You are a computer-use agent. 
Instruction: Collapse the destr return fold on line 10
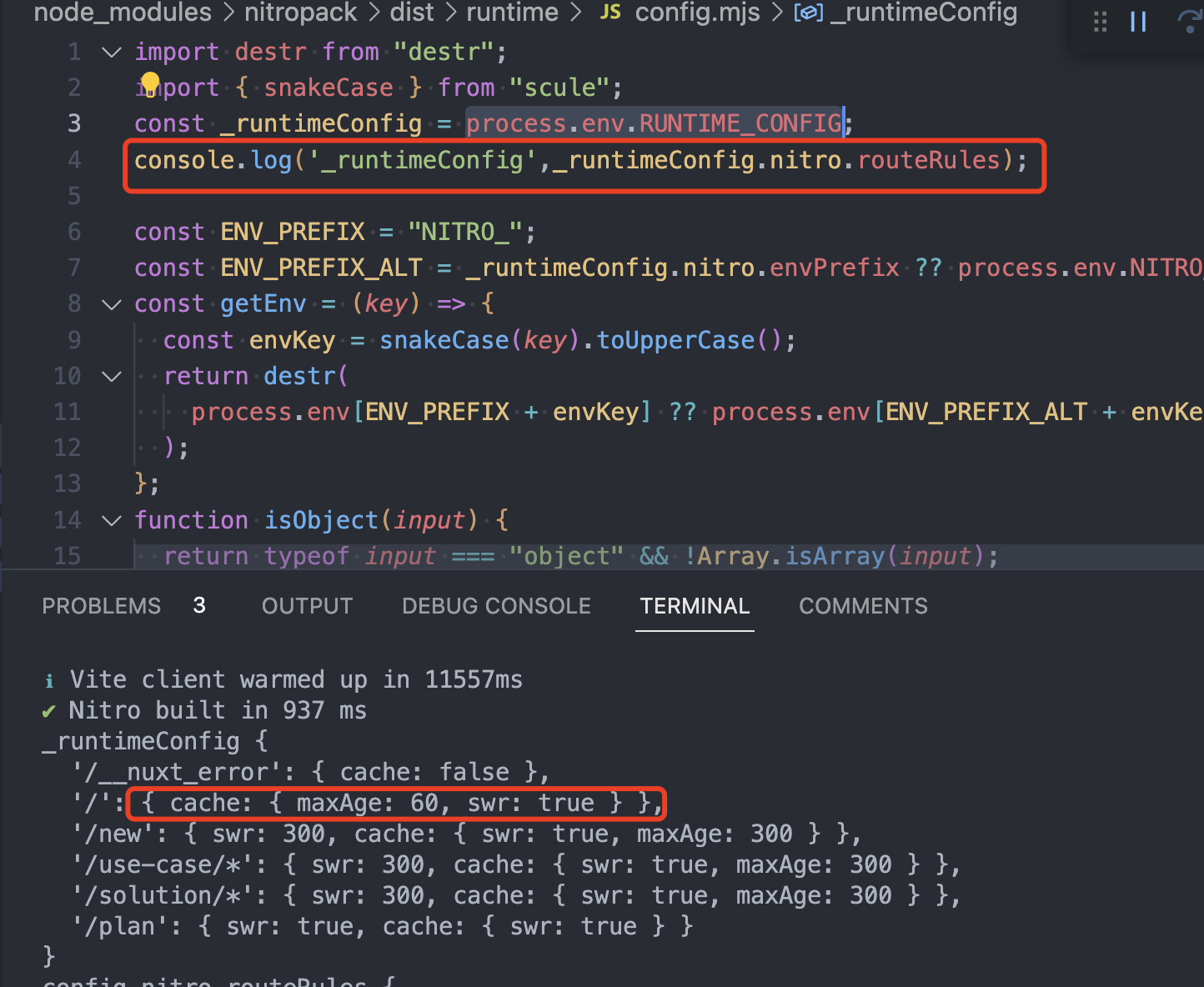pyautogui.click(x=111, y=376)
